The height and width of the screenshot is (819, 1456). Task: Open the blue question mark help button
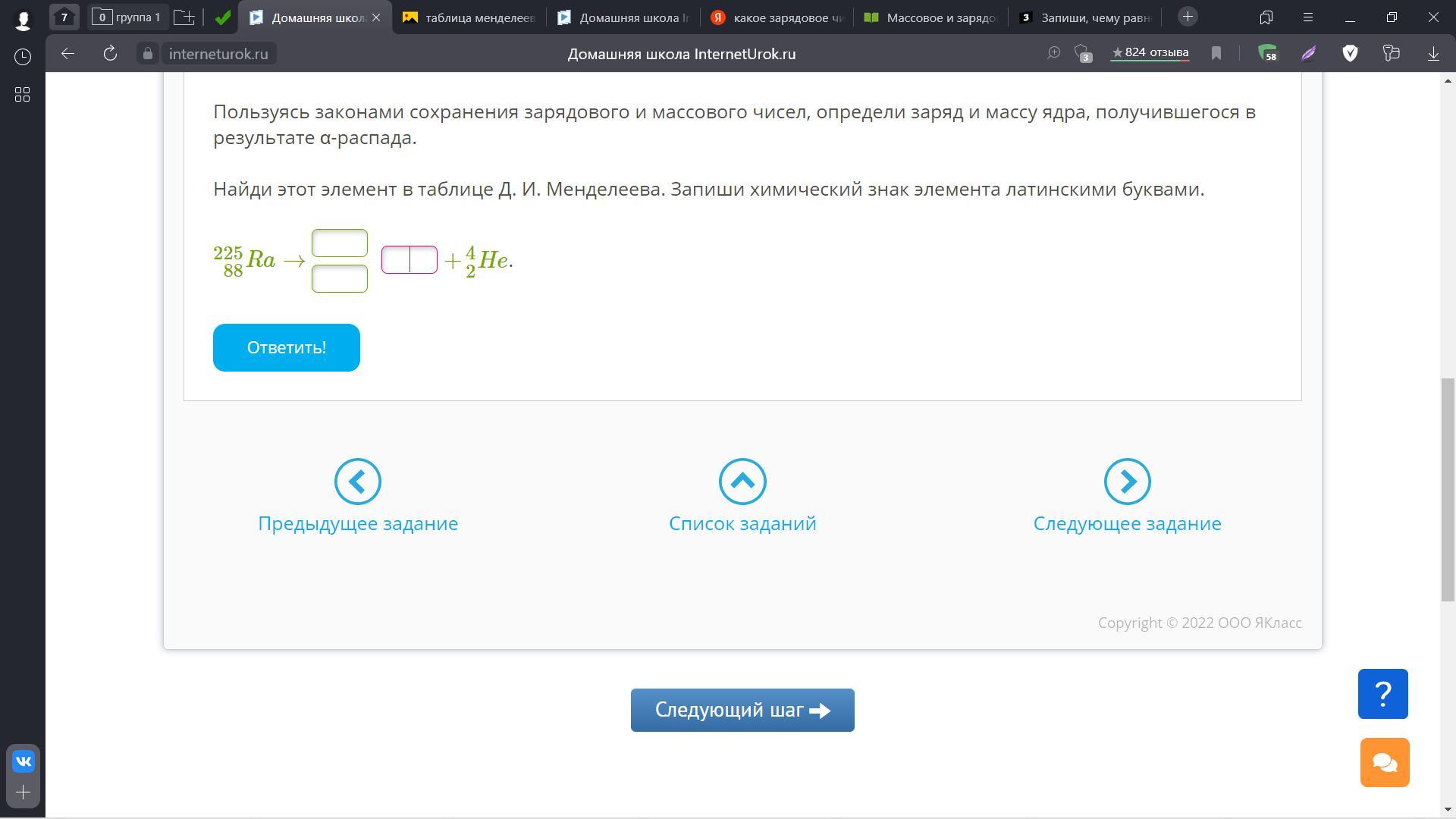[x=1382, y=693]
